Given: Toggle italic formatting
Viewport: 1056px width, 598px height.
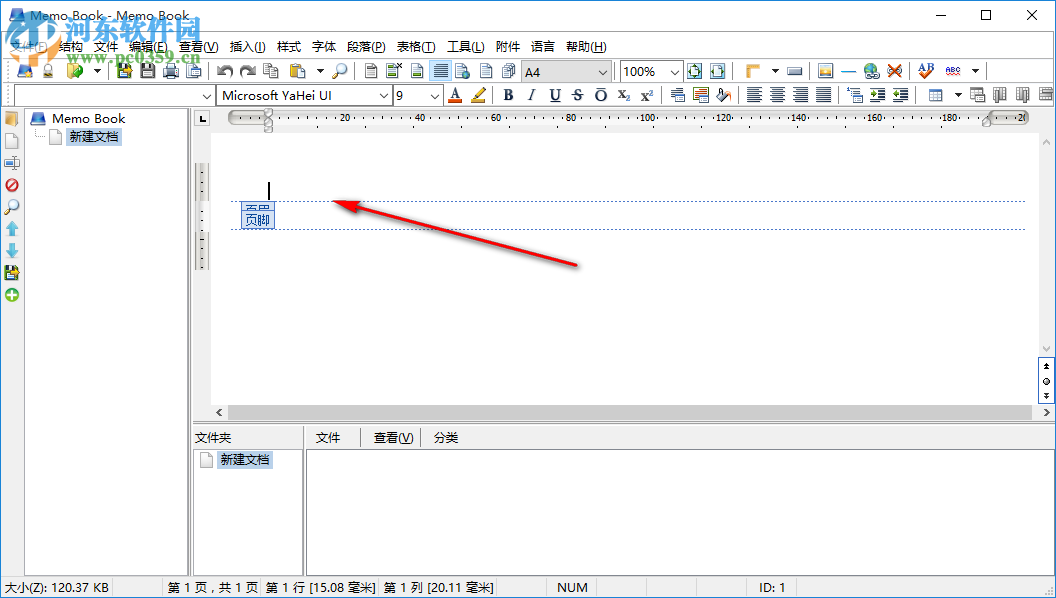Looking at the screenshot, I should coord(531,95).
